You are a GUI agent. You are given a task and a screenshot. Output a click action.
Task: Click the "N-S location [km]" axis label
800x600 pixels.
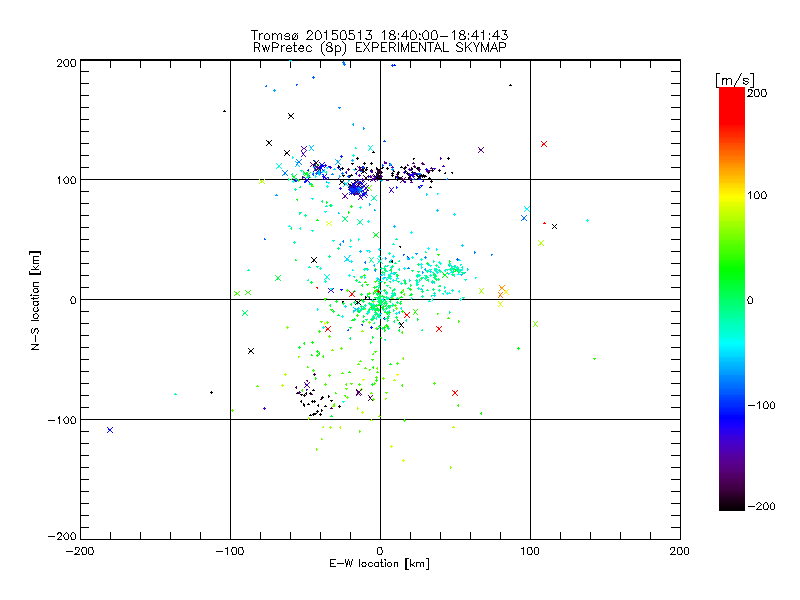(35, 300)
